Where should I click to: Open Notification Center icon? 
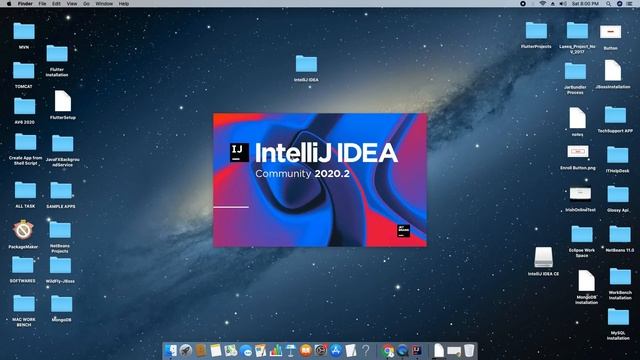pyautogui.click(x=629, y=4)
